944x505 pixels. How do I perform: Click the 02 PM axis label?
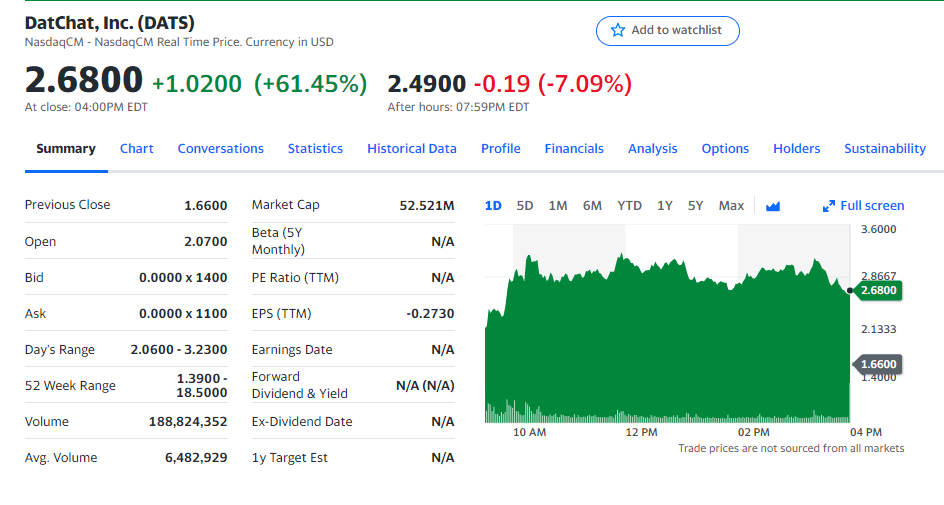click(x=753, y=432)
